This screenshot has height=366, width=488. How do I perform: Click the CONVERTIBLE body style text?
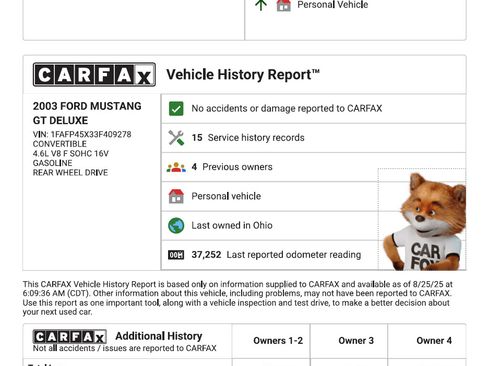60,144
